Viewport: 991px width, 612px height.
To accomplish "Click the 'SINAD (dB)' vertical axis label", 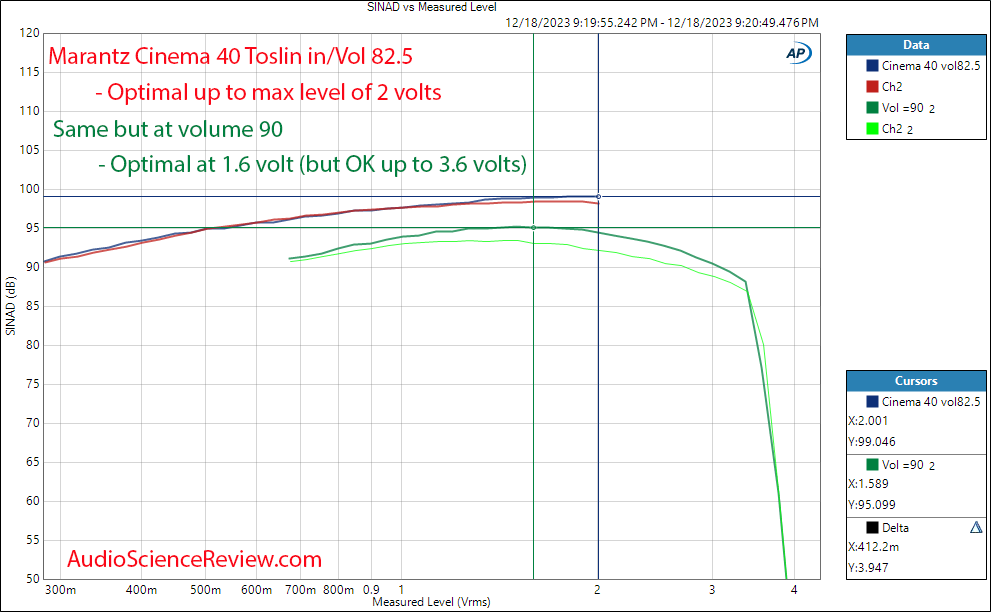I will tap(10, 306).
